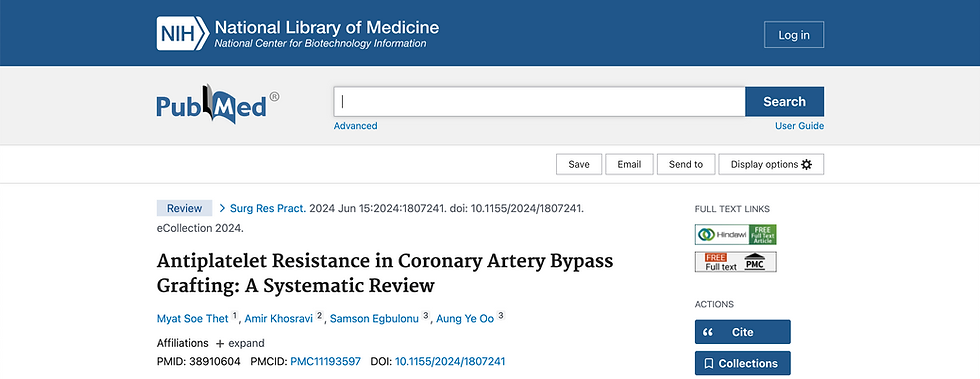Click the NIH logo icon
This screenshot has height=379, width=980.
tap(182, 33)
